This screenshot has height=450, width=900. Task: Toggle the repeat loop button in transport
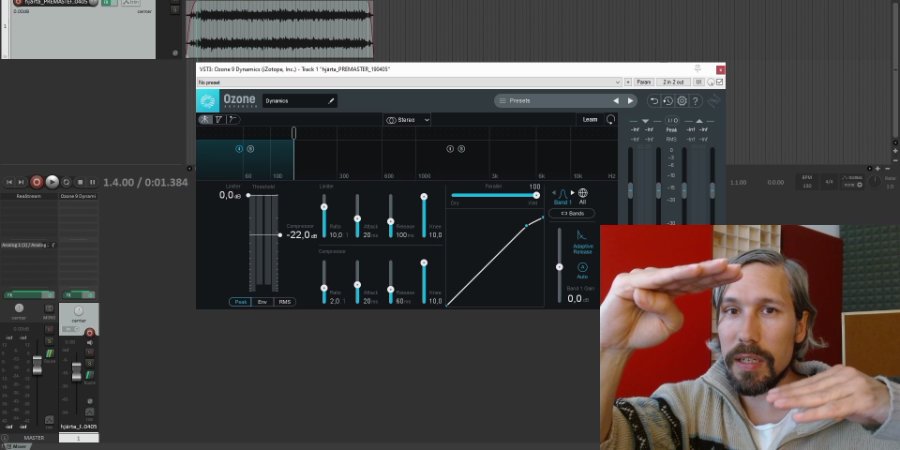pyautogui.click(x=66, y=182)
